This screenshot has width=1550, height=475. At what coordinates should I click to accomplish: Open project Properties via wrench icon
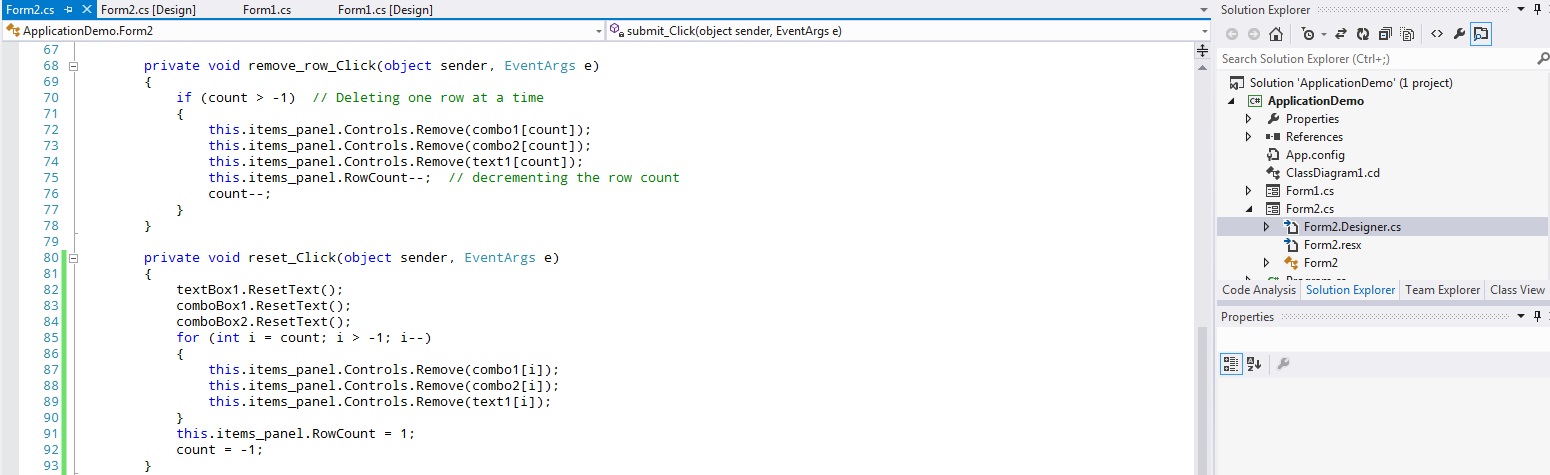[1459, 34]
